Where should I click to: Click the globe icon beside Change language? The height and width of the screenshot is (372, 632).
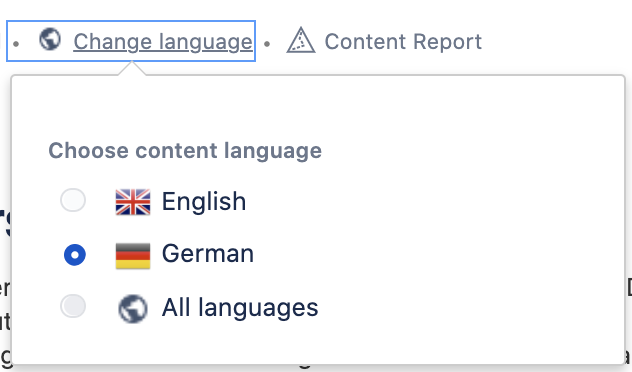click(x=50, y=39)
